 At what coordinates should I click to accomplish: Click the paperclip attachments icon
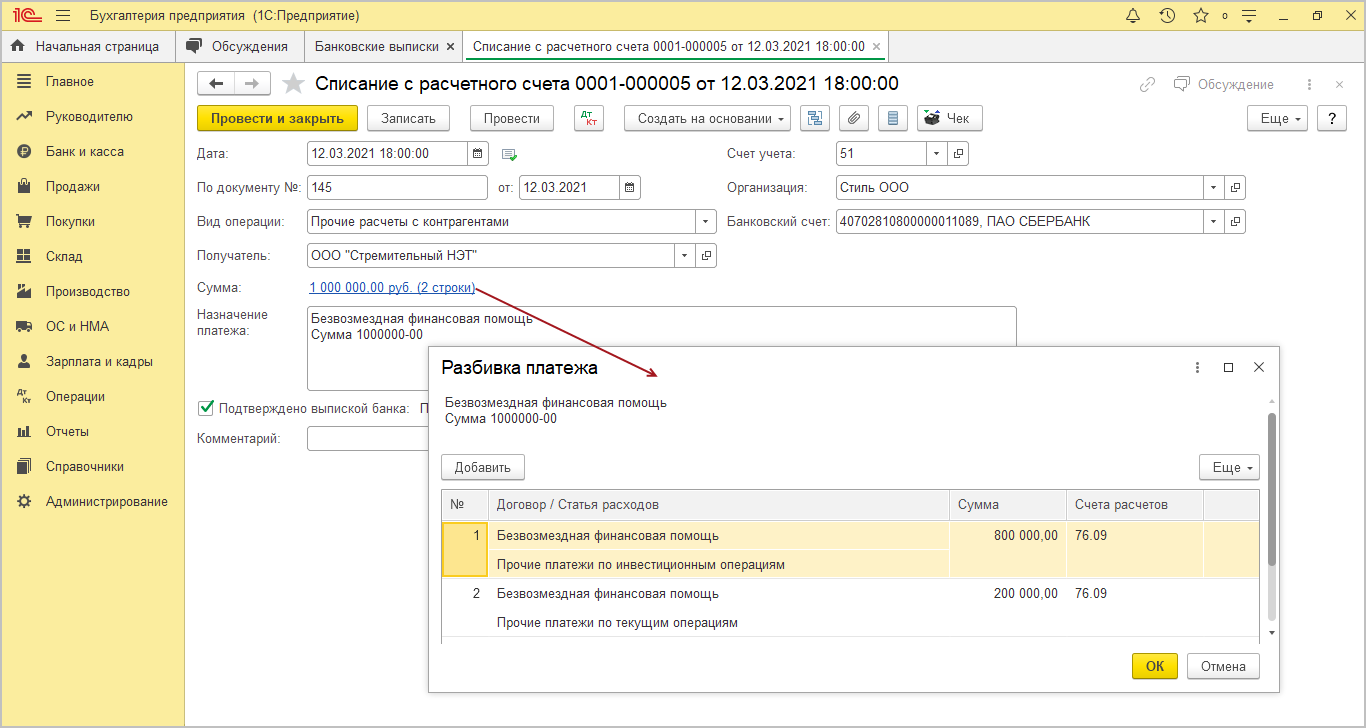click(853, 118)
